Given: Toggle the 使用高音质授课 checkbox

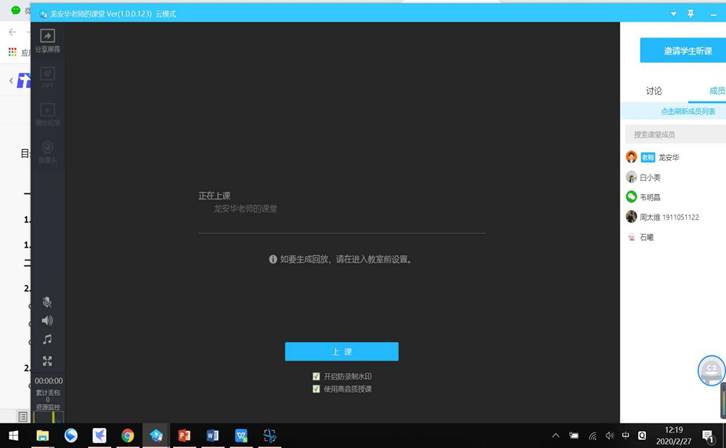Looking at the screenshot, I should (316, 388).
